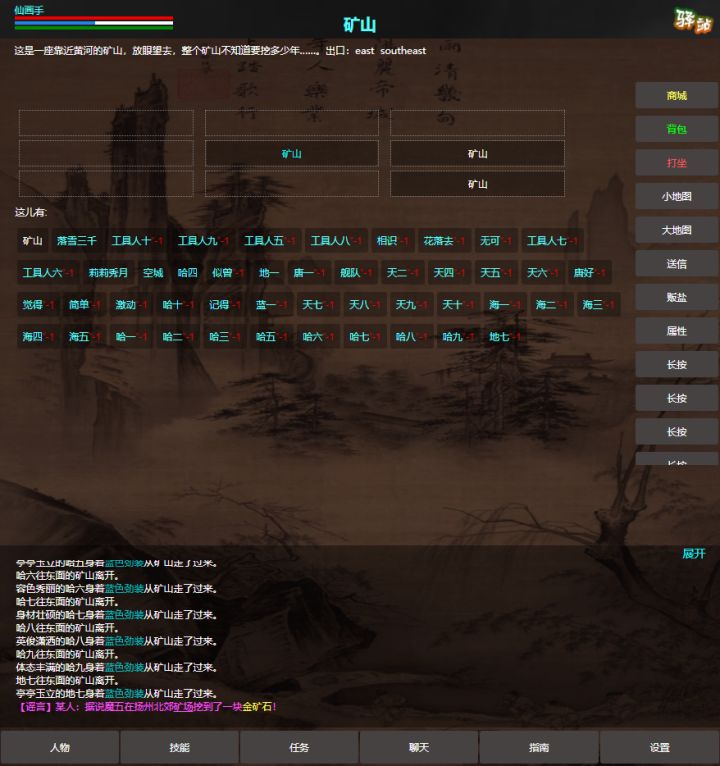This screenshot has height=766, width=720.
Task: Select 激动 in the room list
Action: 131,305
